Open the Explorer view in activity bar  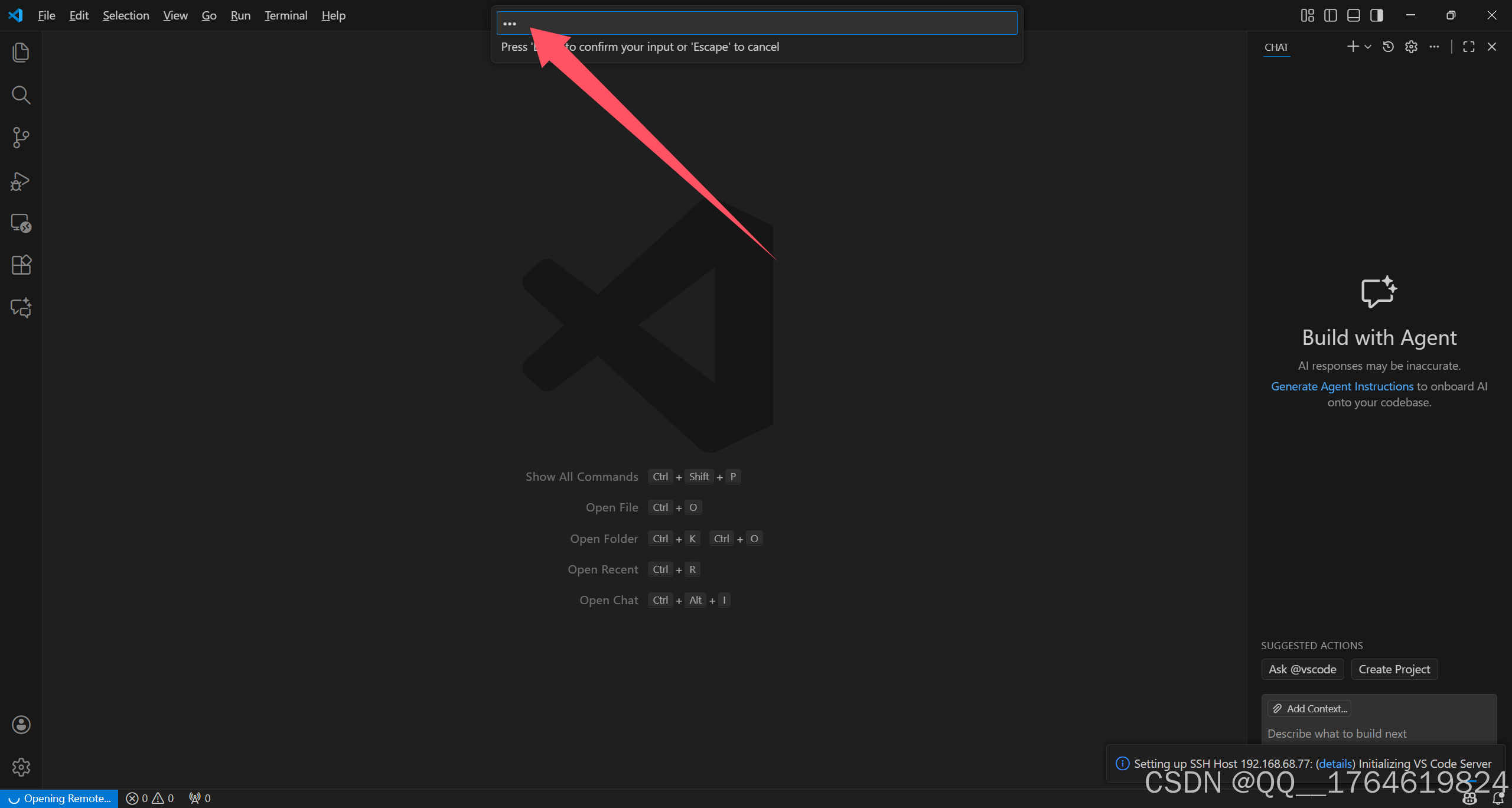coord(21,53)
